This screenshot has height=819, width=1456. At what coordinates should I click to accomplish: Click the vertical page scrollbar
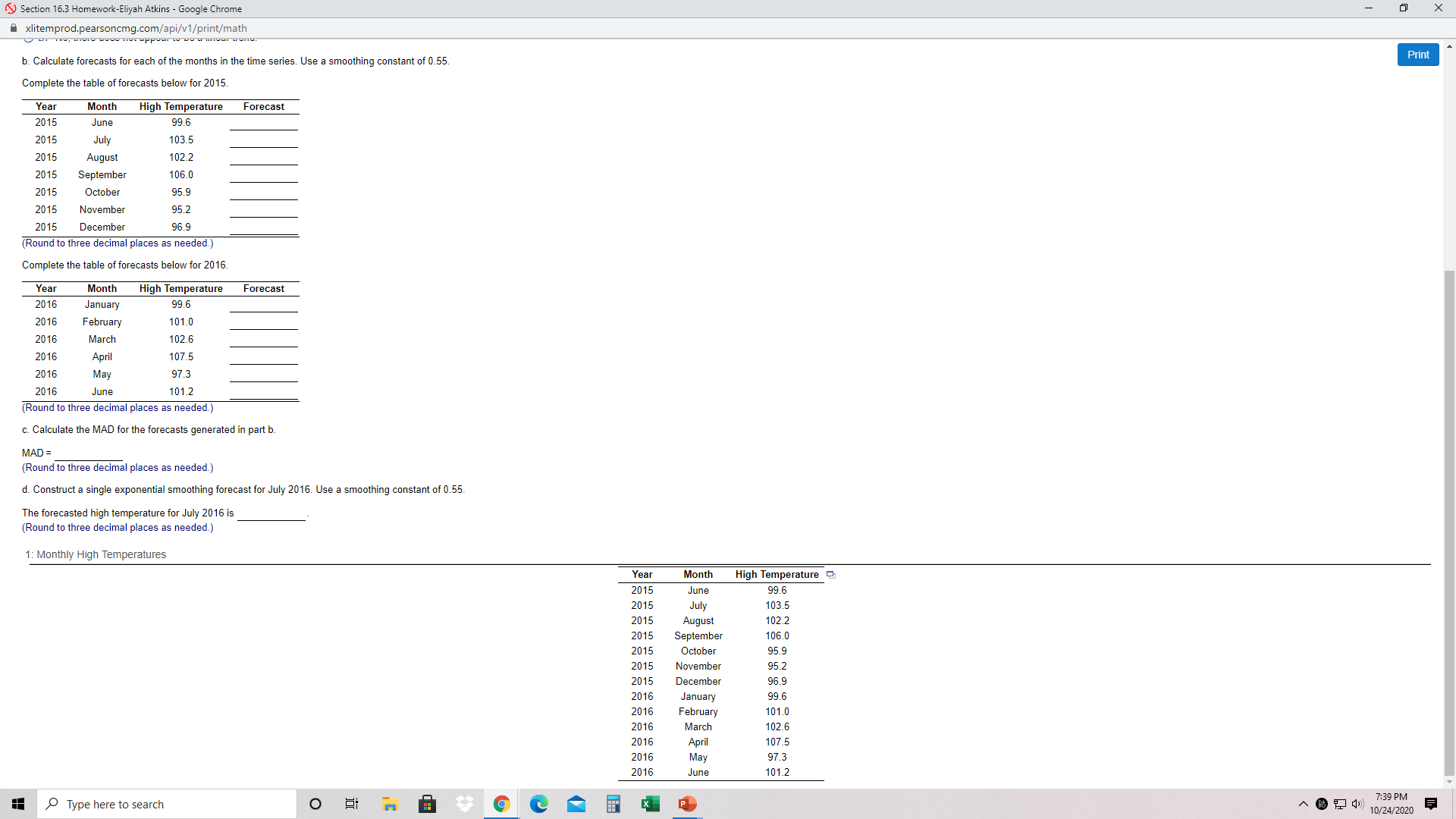1448,523
